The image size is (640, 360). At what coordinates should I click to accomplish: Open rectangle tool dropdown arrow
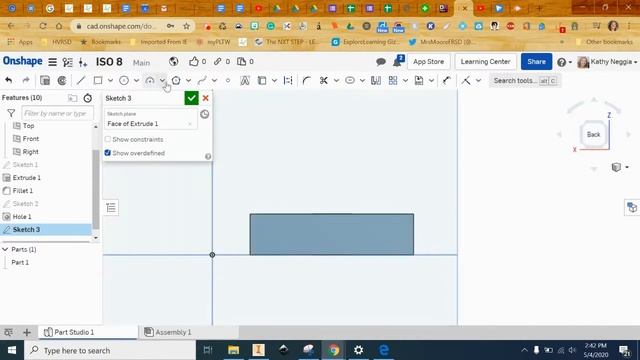[x=110, y=80]
